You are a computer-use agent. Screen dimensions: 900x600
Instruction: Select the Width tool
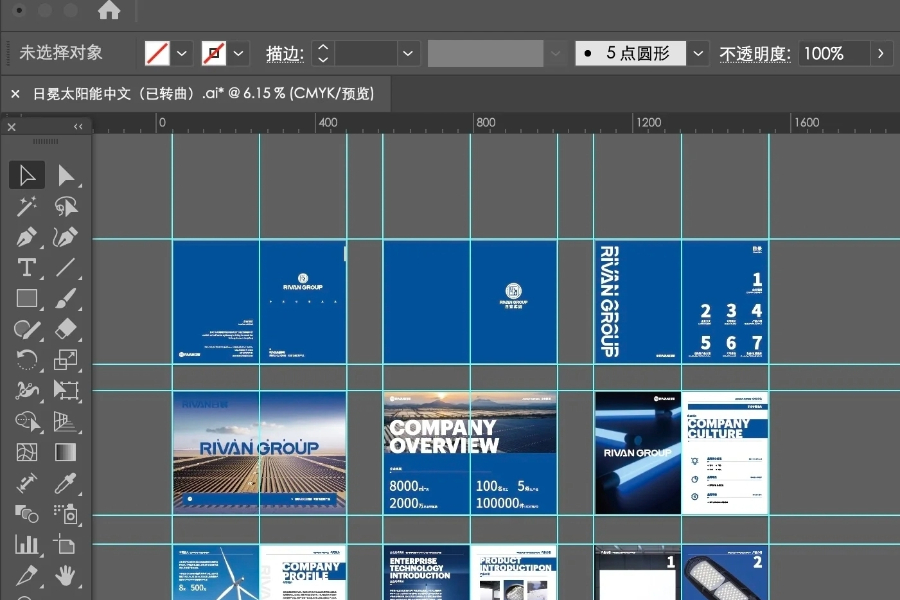27,391
